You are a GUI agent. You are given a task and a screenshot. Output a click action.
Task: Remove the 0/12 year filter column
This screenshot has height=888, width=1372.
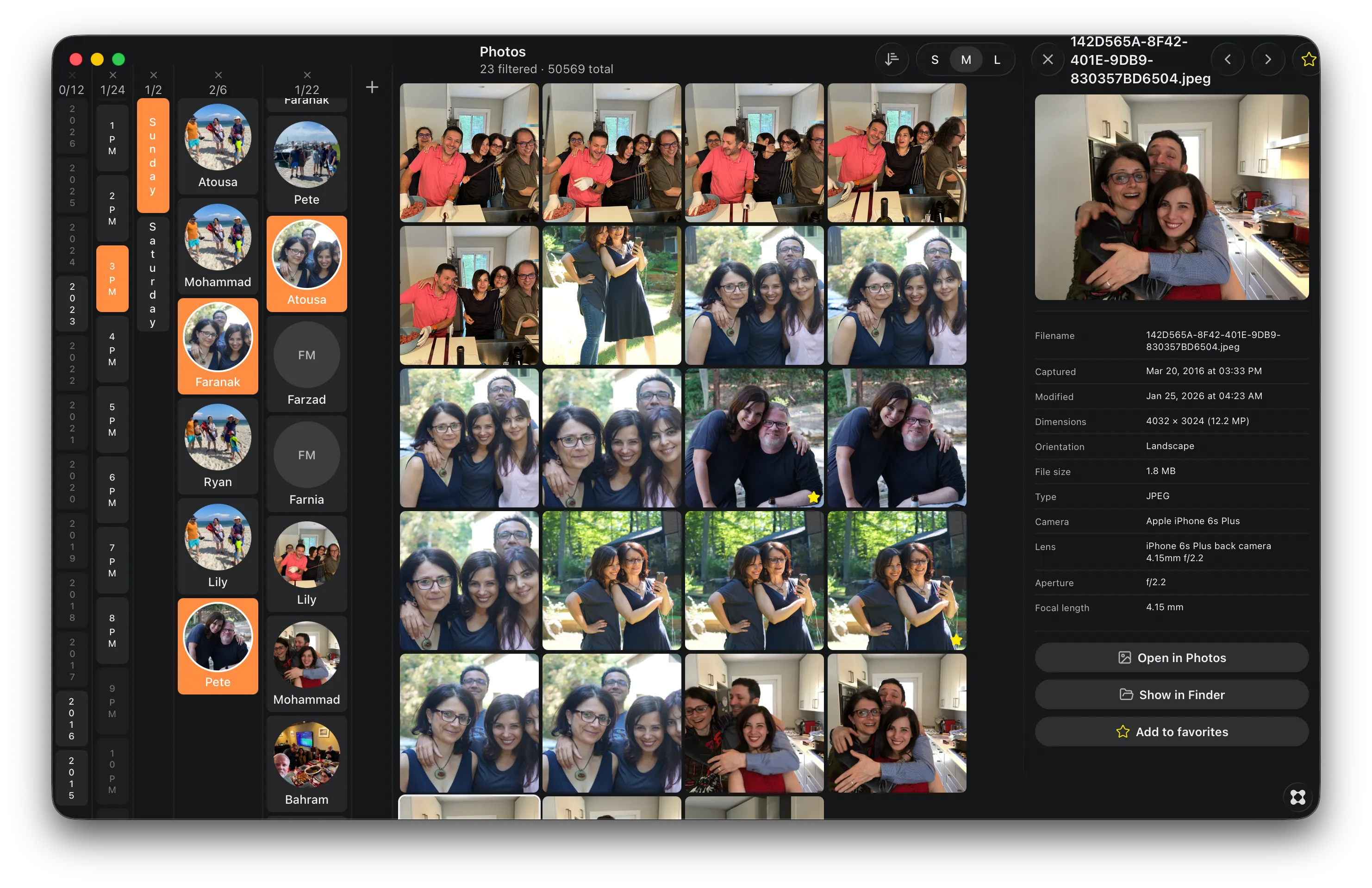(x=72, y=75)
